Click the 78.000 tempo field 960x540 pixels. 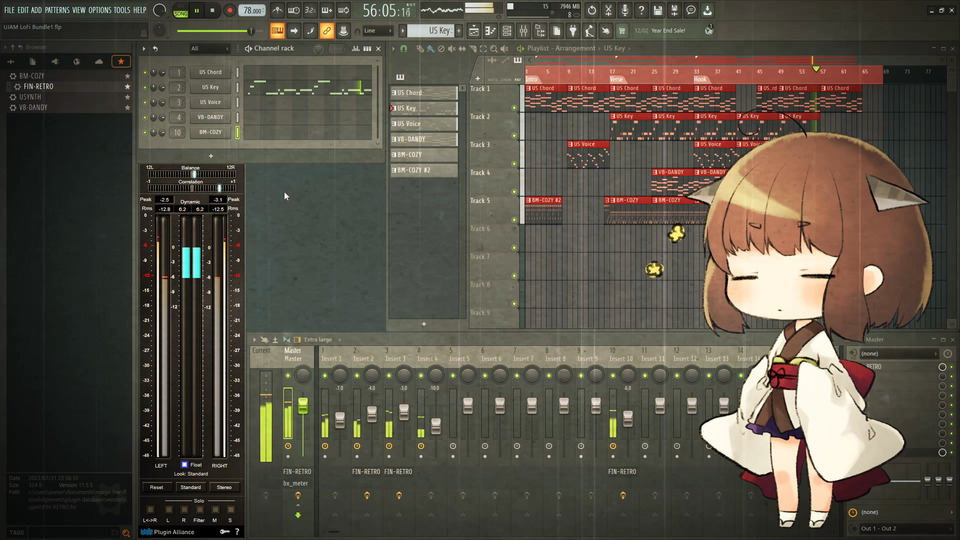pos(252,10)
